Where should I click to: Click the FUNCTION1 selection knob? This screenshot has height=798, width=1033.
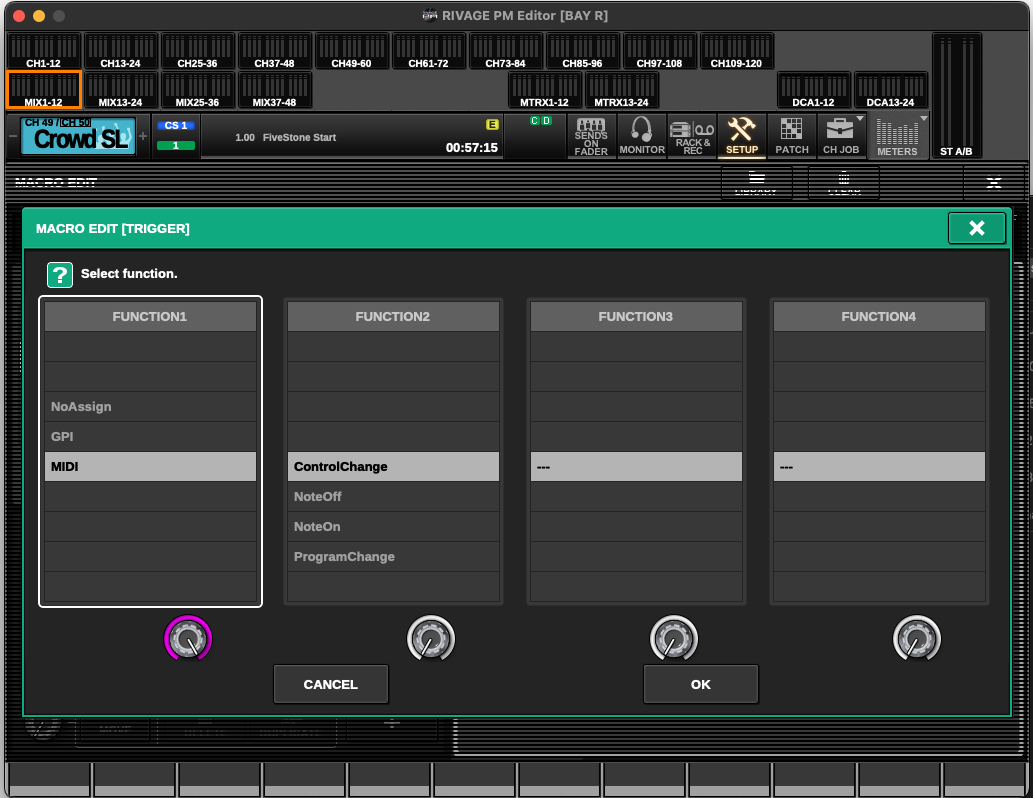coord(188,639)
